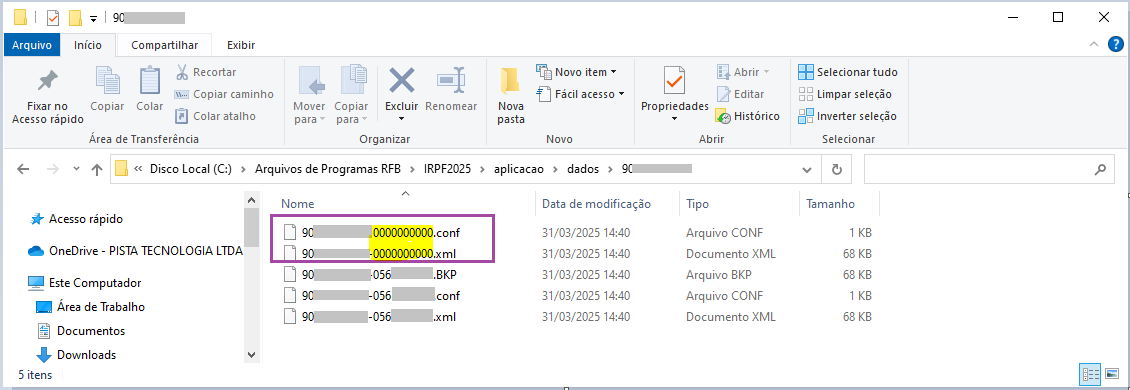Switch to details view icon in status bar
The width and height of the screenshot is (1130, 390).
tap(1090, 374)
